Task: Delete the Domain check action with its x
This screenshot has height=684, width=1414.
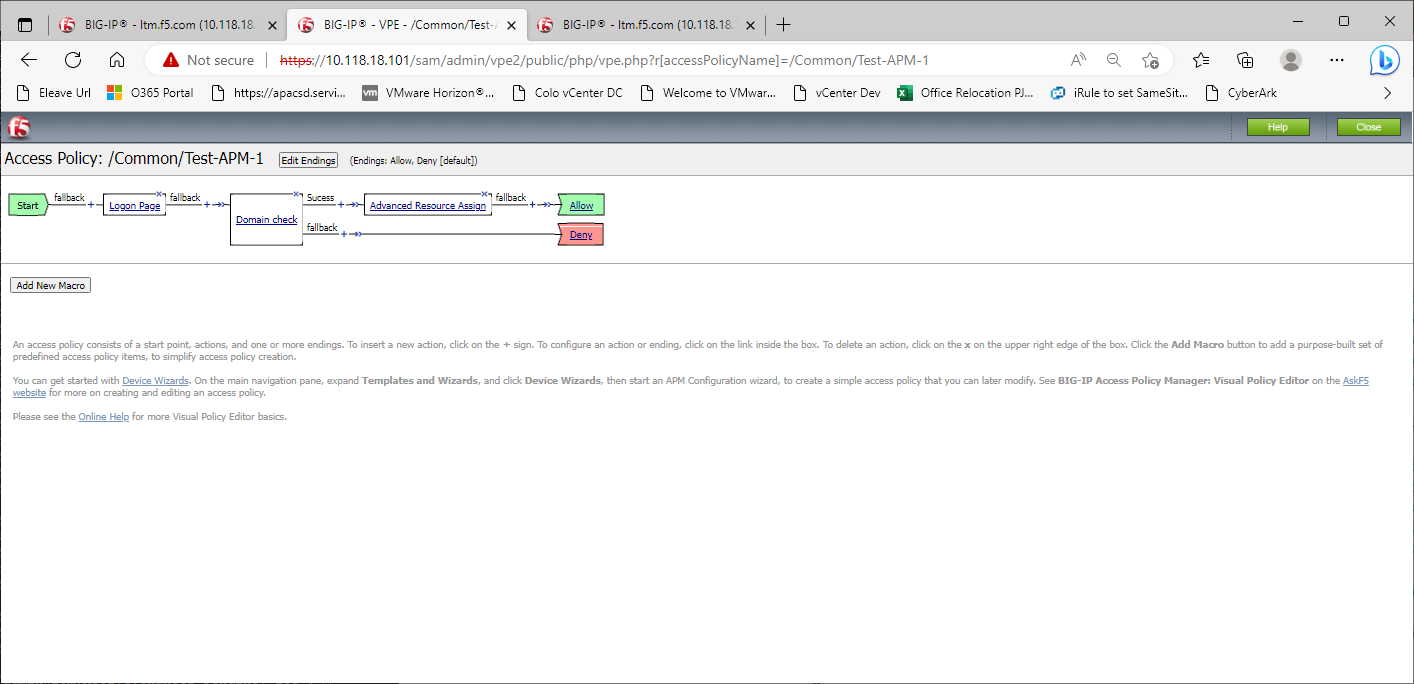Action: [x=296, y=194]
